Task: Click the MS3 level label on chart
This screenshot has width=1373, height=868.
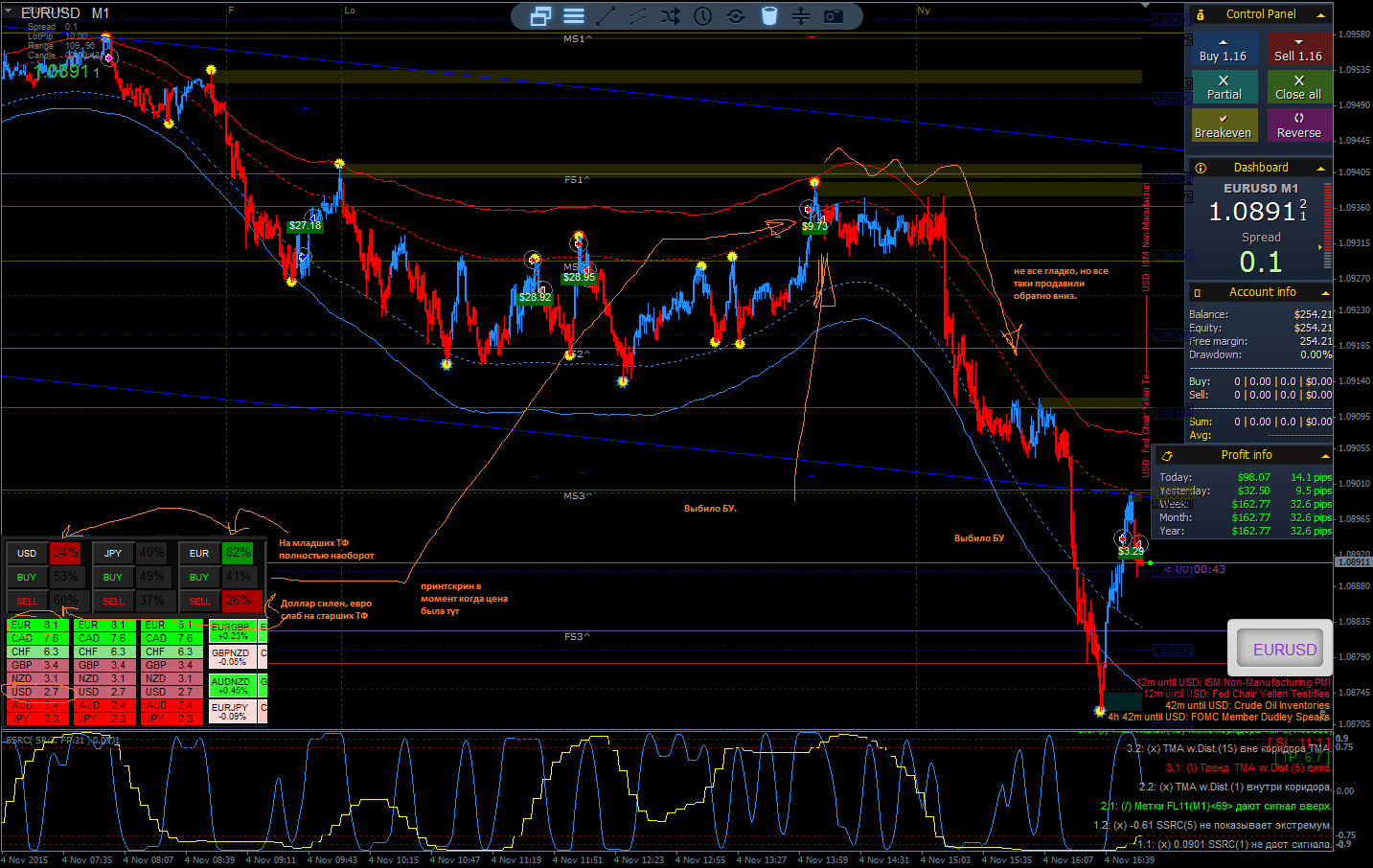Action: (x=577, y=496)
